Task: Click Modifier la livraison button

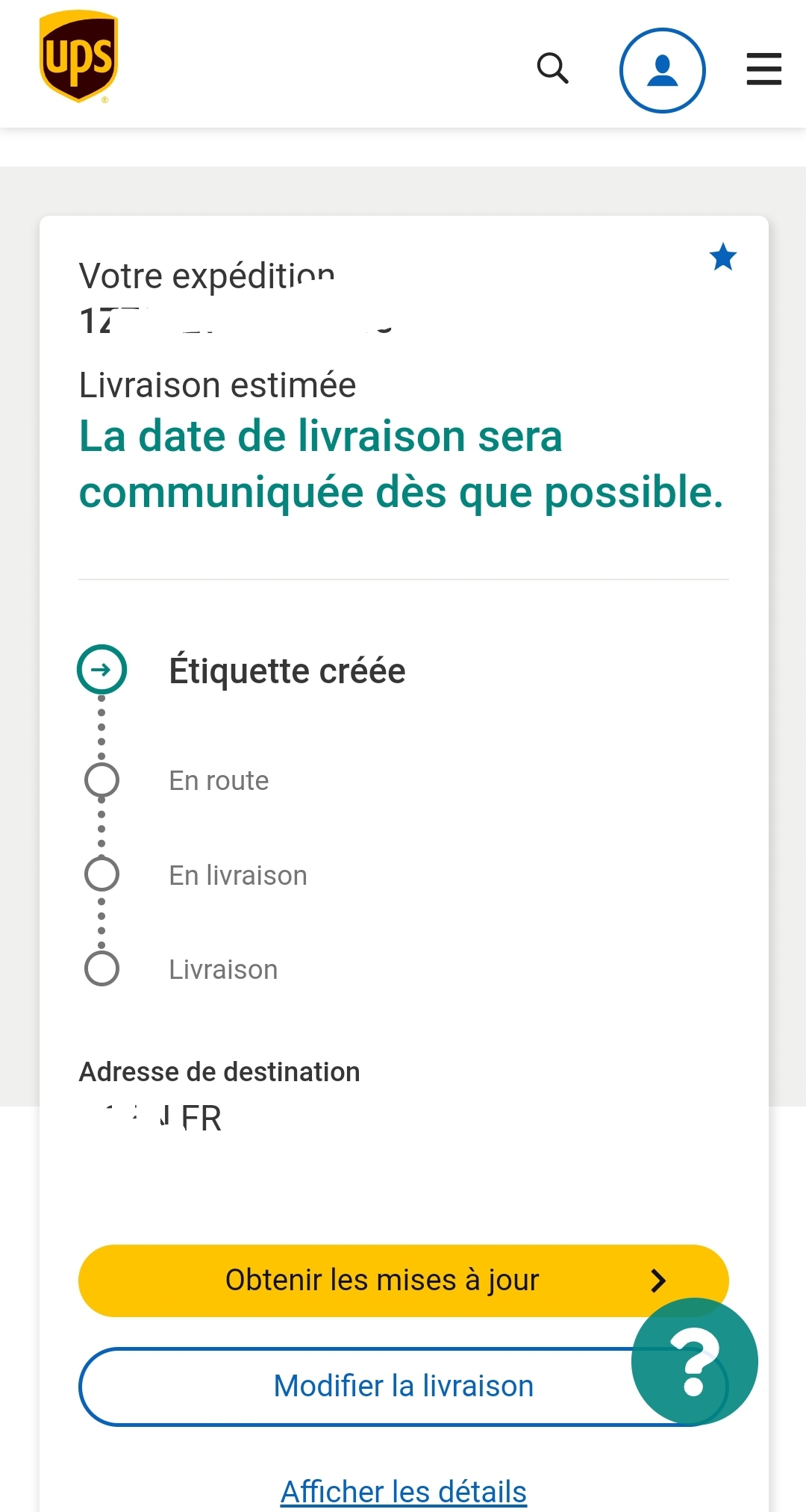Action: point(404,1387)
